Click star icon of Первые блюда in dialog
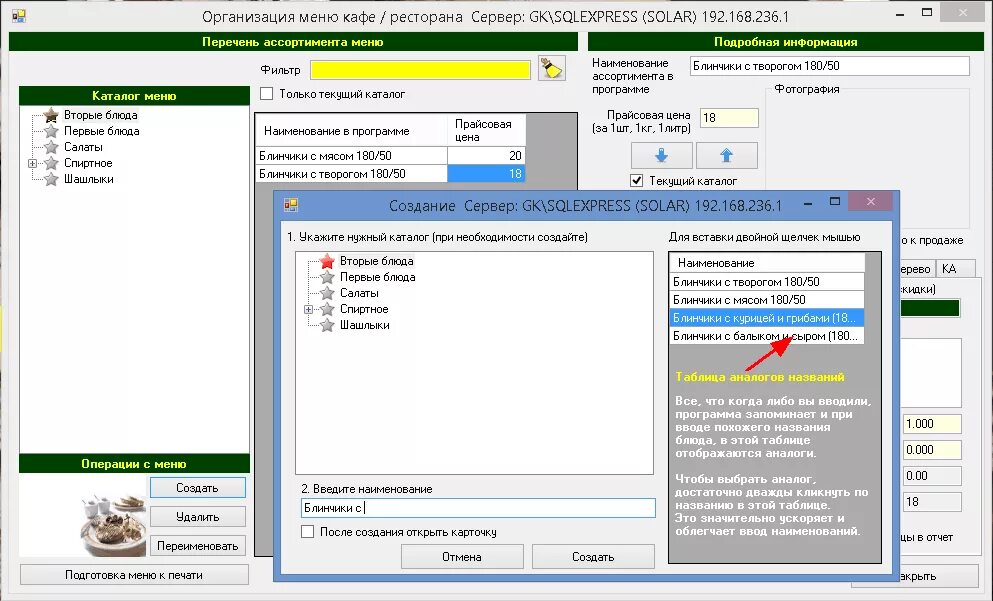 327,277
